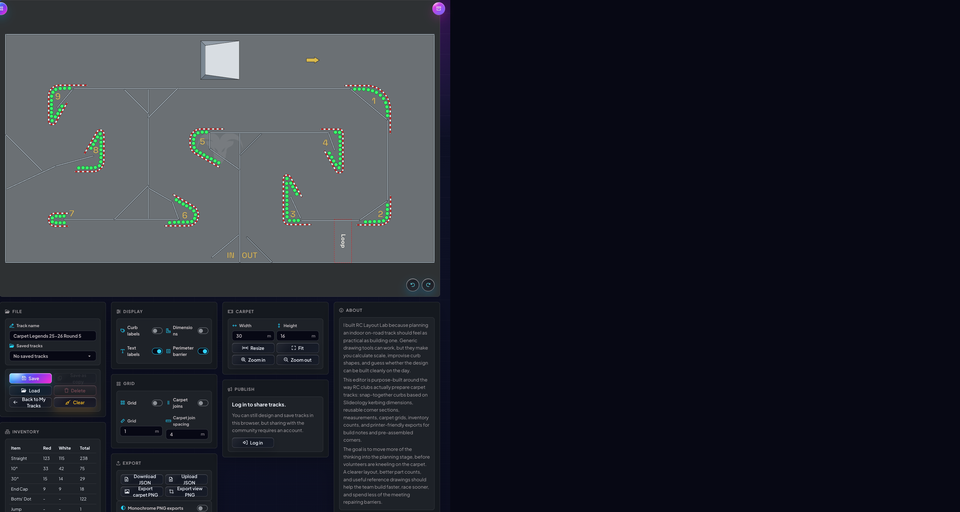This screenshot has height=512, width=960.
Task: Click the Red column header in inventory
Action: pyautogui.click(x=47, y=448)
